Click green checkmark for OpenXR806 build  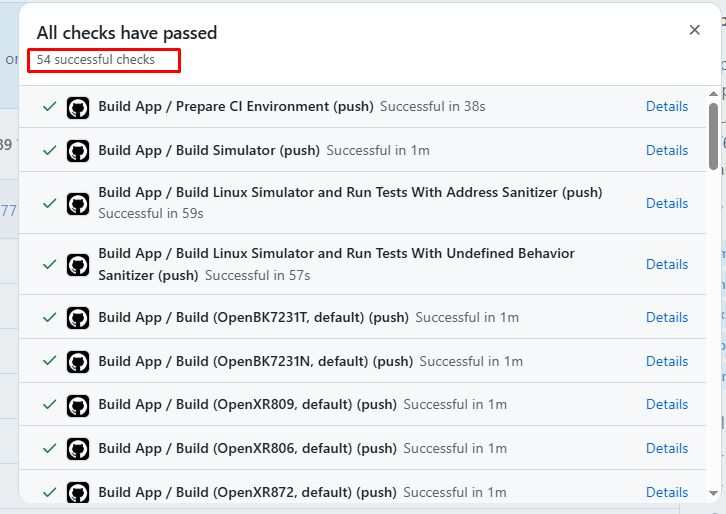(x=50, y=448)
